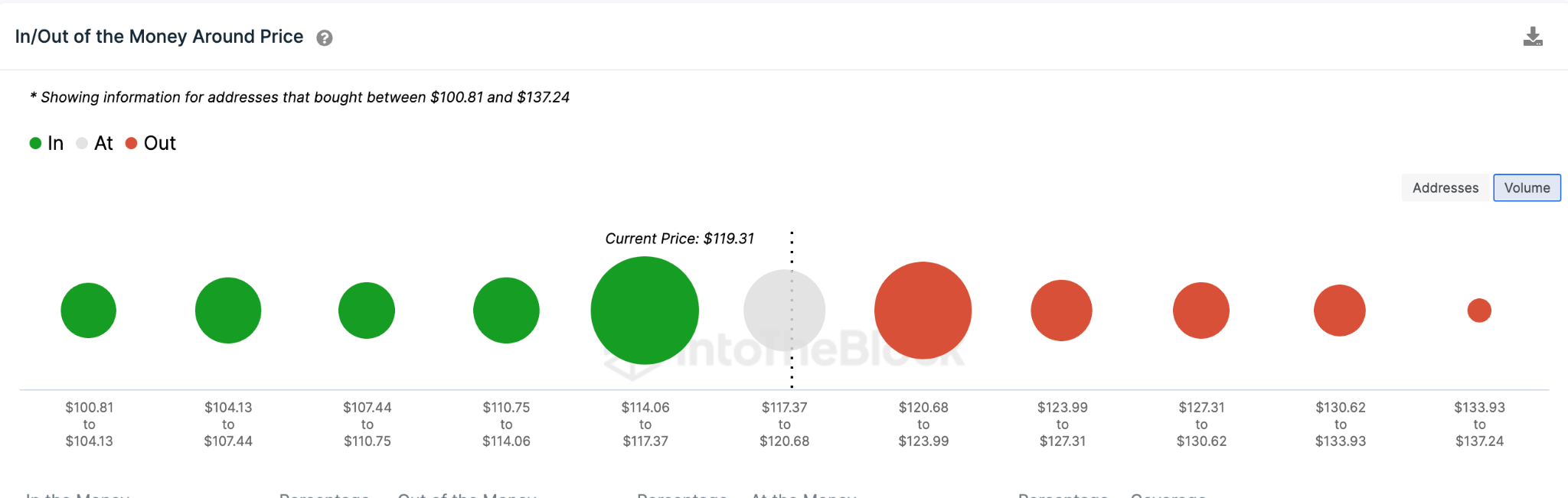Select the grey $117.37 to $120.68 bubble
This screenshot has height=498, width=1568.
(784, 311)
